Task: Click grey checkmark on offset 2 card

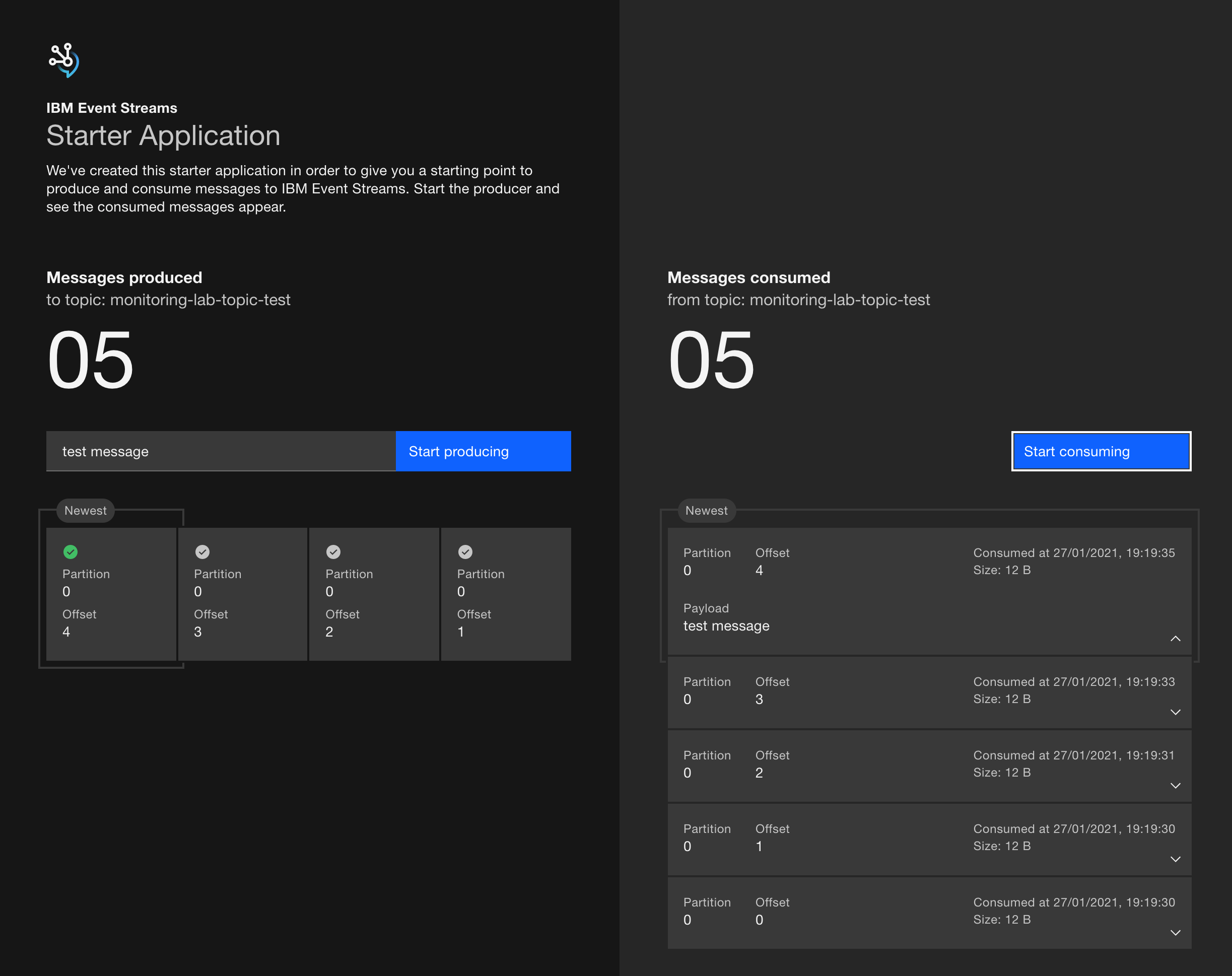Action: (x=333, y=551)
